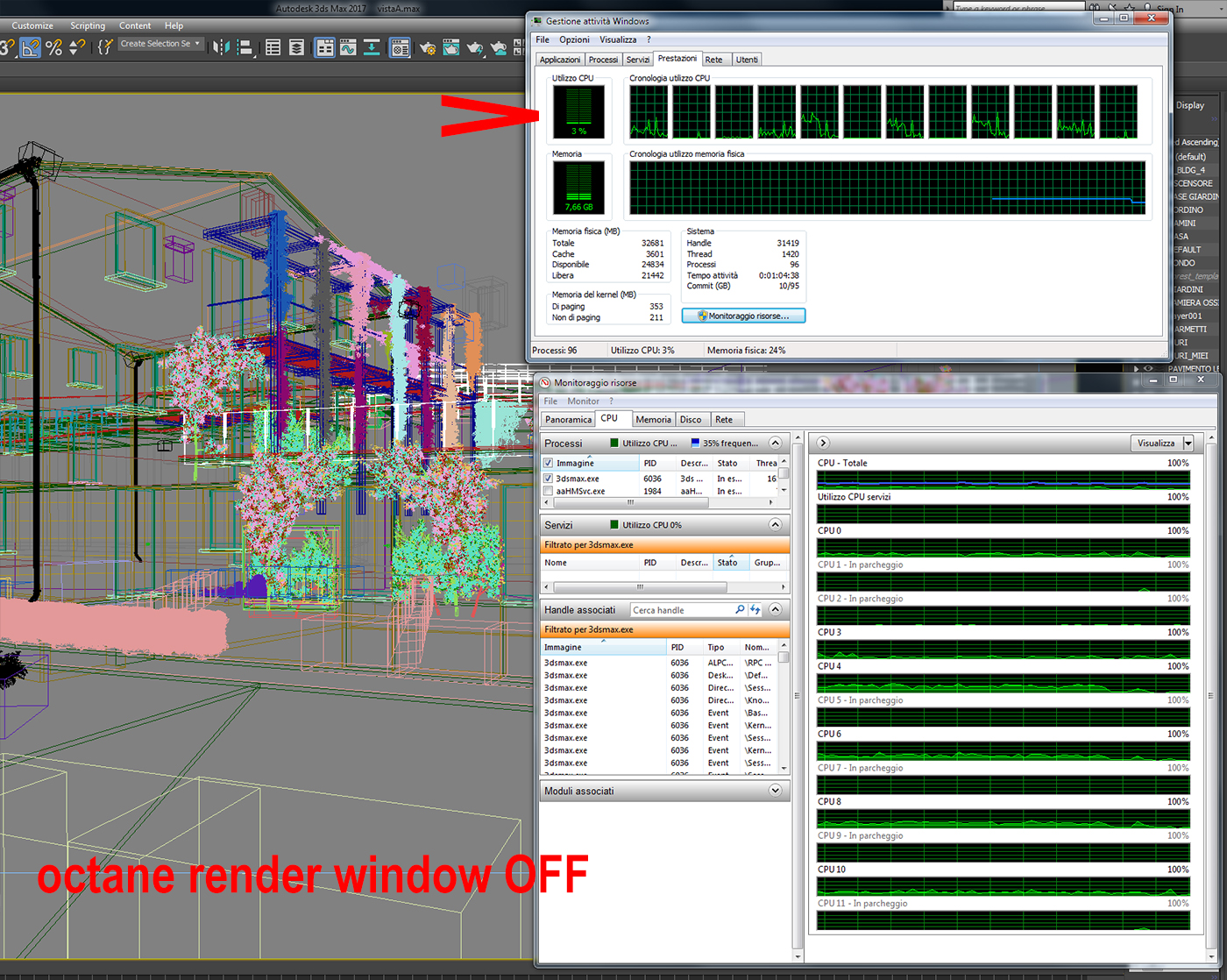Click the refresh arrows beside handle search
Image resolution: width=1227 pixels, height=980 pixels.
pyautogui.click(x=755, y=610)
